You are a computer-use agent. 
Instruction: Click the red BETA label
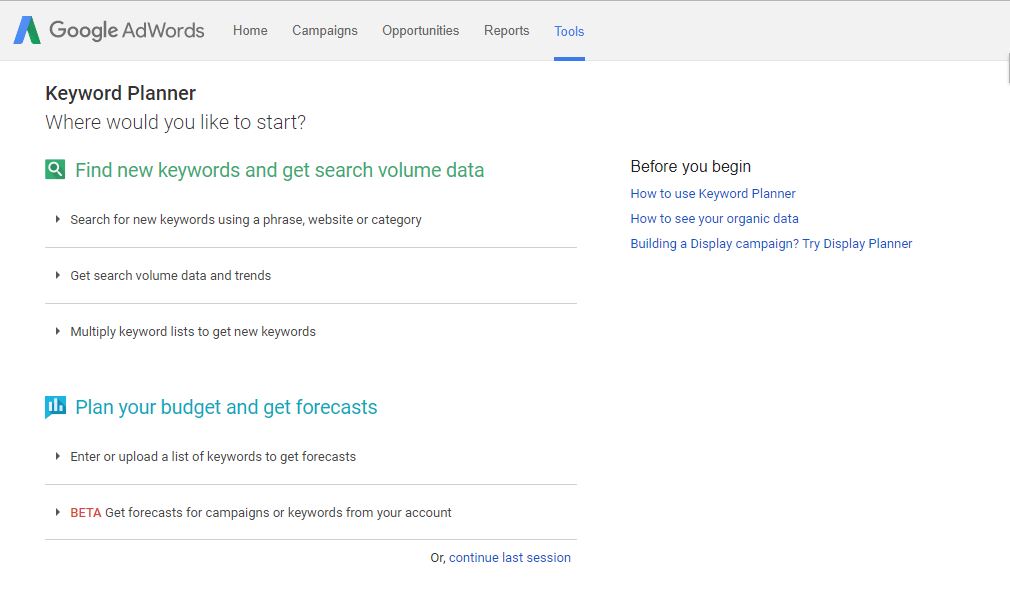pos(86,513)
